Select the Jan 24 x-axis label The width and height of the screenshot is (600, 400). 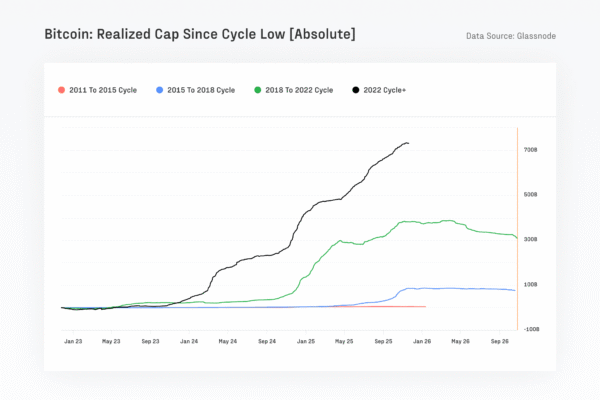click(x=188, y=341)
